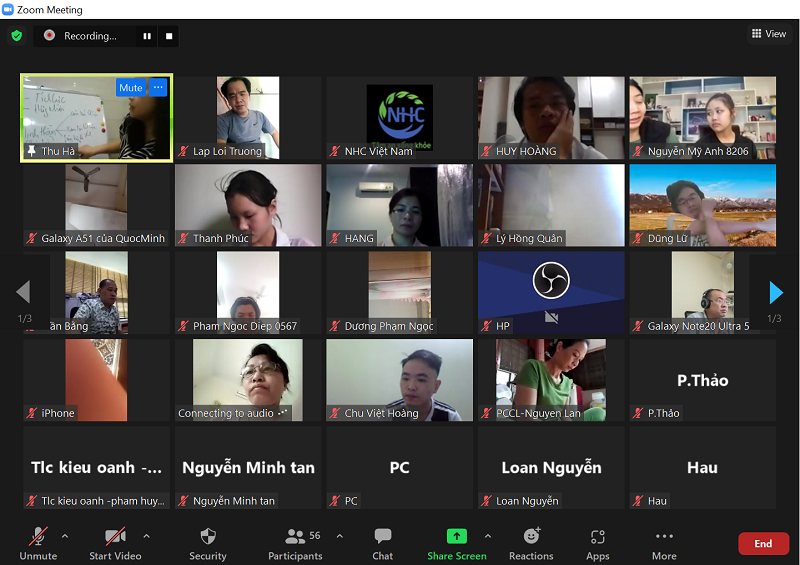The height and width of the screenshot is (565, 800).
Task: Stop the meeting recording
Action: (x=169, y=36)
